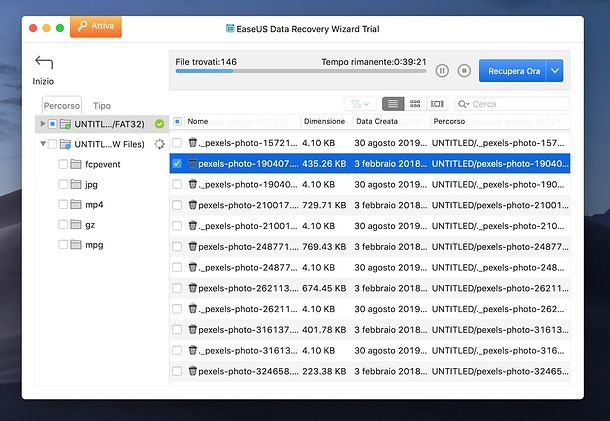
Task: Click the Inizio back arrow icon
Action: pos(44,62)
